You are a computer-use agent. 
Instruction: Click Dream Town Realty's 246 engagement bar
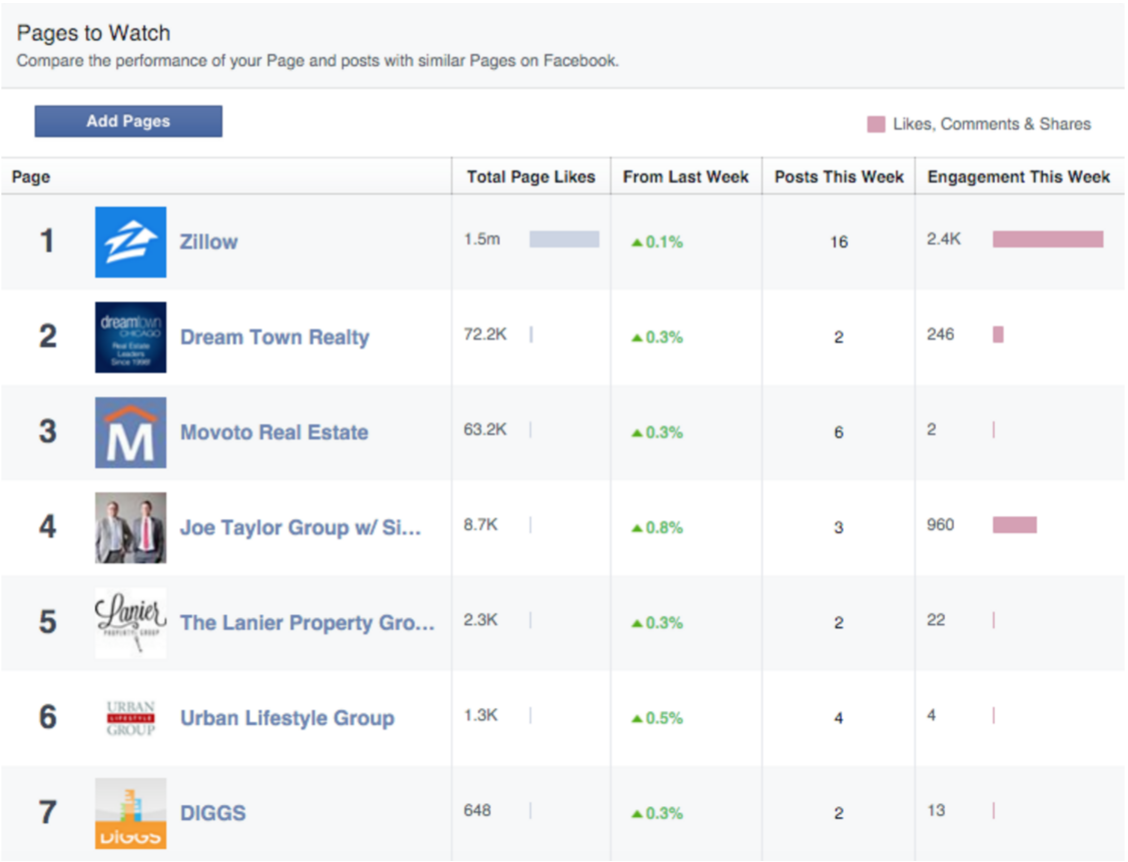(998, 334)
